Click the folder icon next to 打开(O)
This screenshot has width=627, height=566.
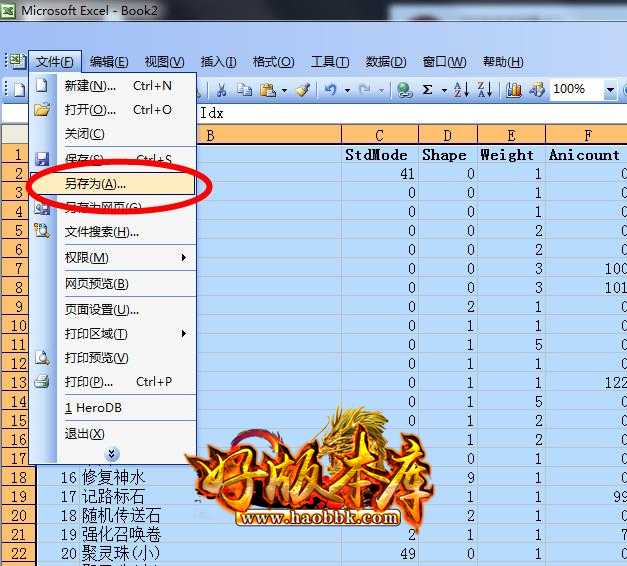pos(42,109)
